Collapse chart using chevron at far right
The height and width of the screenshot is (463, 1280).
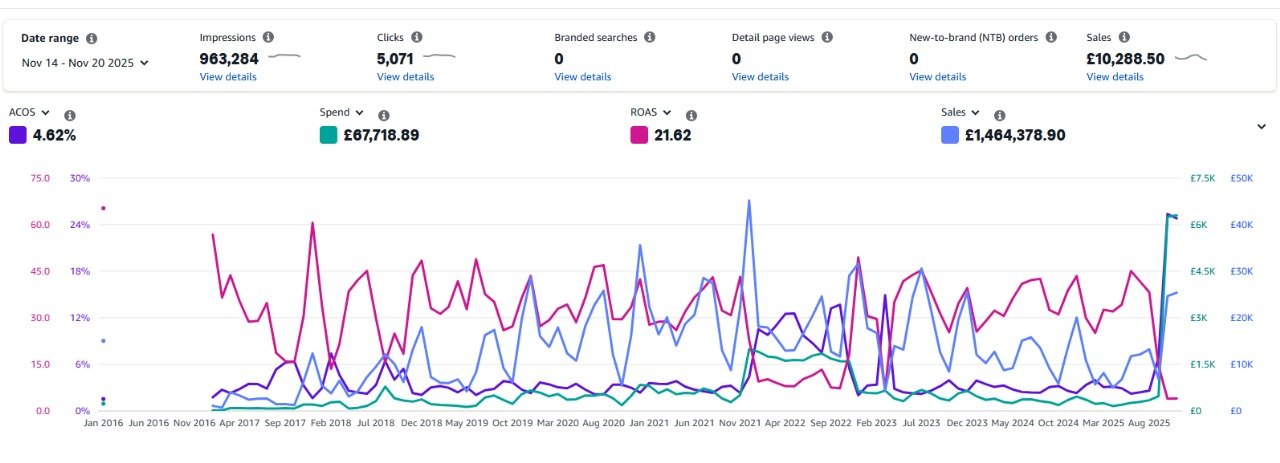point(1262,126)
